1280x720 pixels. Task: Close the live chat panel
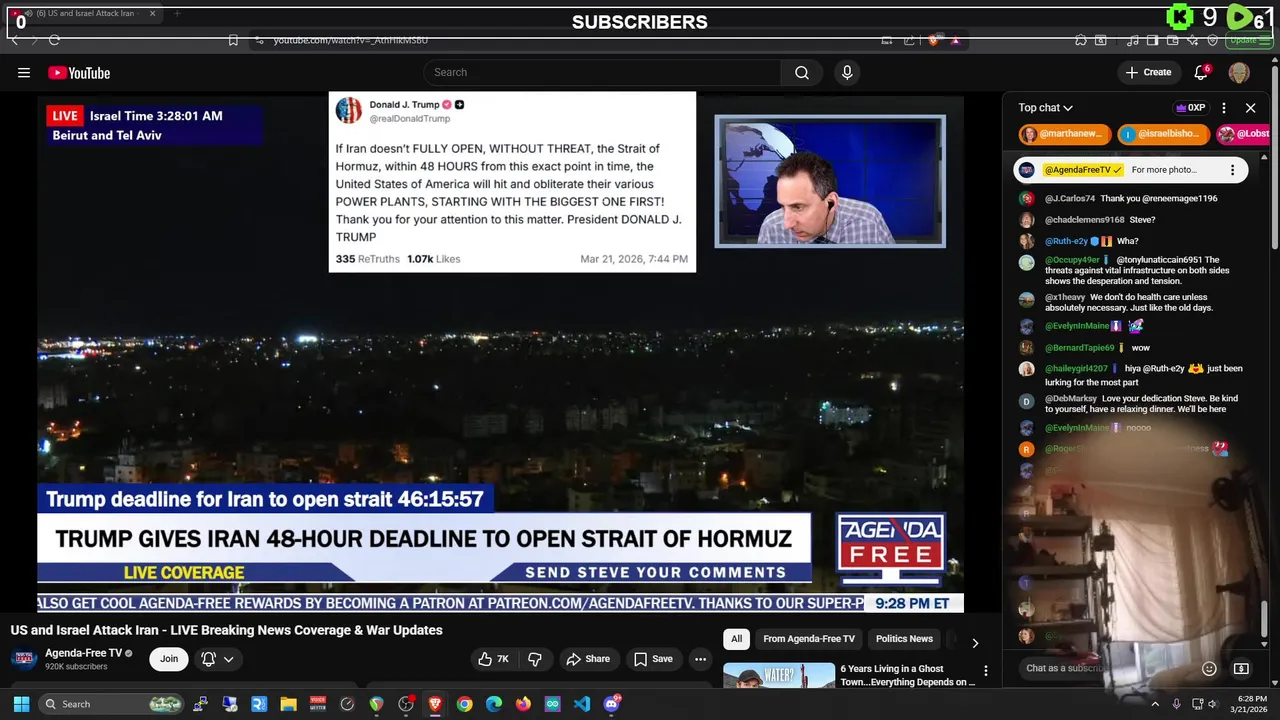[x=1250, y=108]
